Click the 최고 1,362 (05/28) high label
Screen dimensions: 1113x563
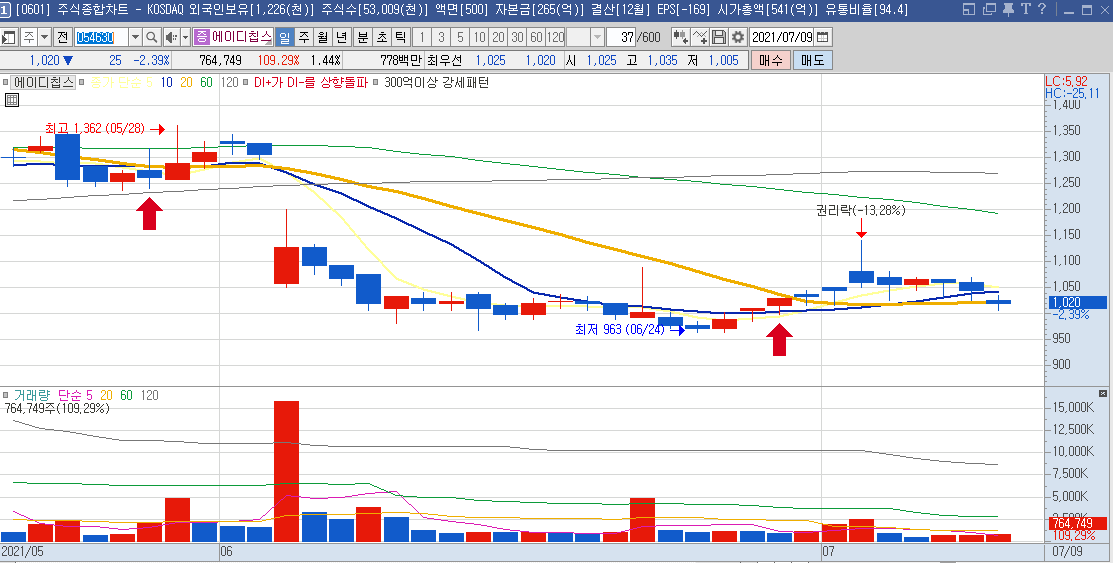pos(94,129)
